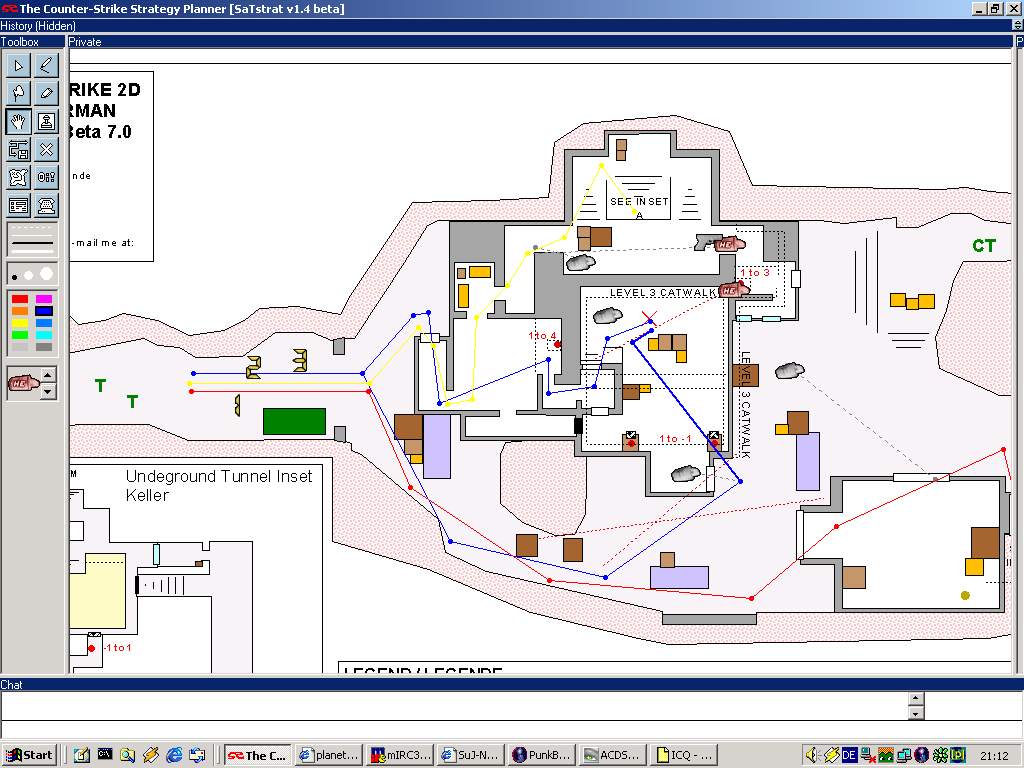Viewport: 1024px width, 768px height.
Task: Switch to the planet... browser taskbar button
Action: 328,755
